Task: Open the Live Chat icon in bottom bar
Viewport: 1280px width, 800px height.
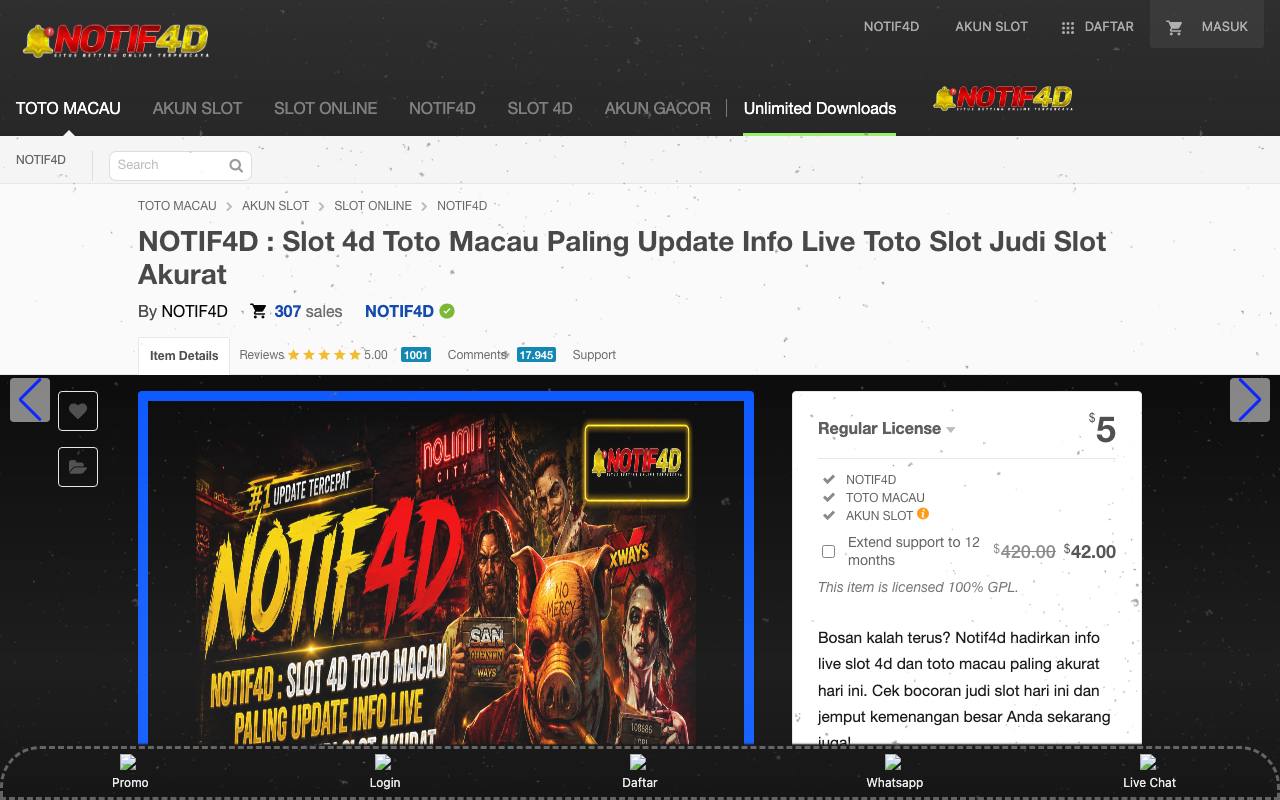Action: [1148, 762]
